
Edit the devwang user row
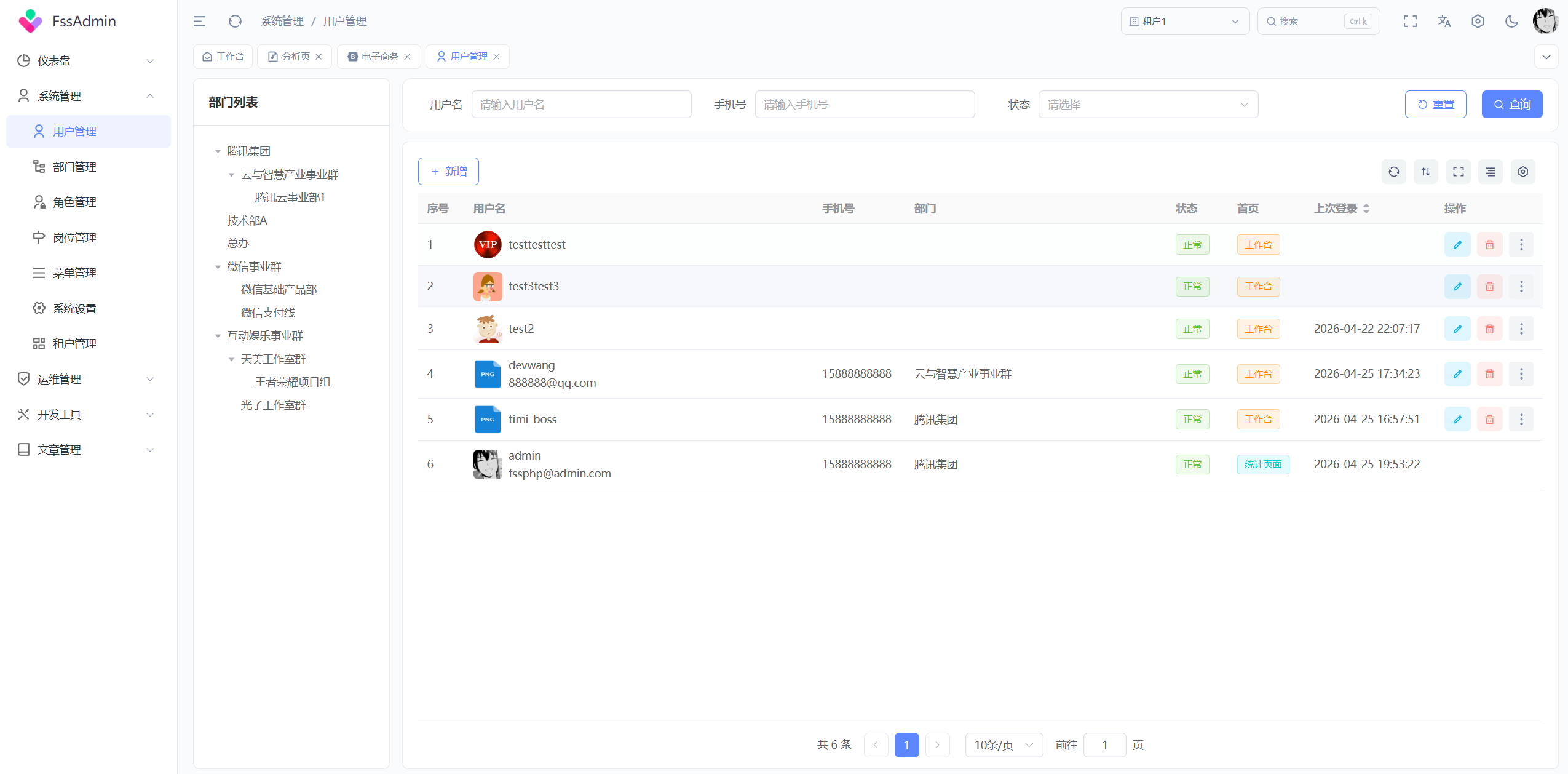click(1457, 374)
